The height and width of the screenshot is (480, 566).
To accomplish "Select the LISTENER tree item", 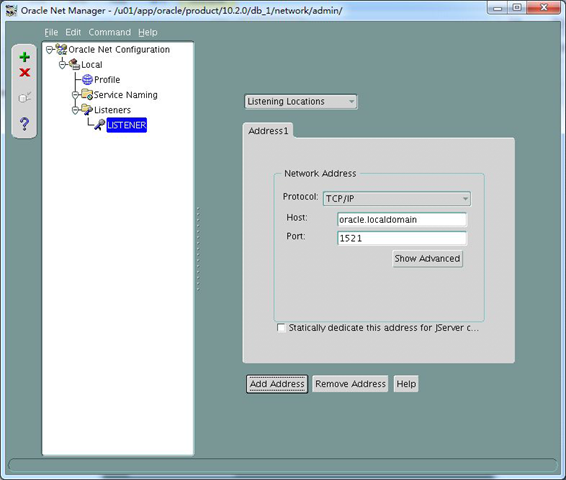I will [x=127, y=125].
